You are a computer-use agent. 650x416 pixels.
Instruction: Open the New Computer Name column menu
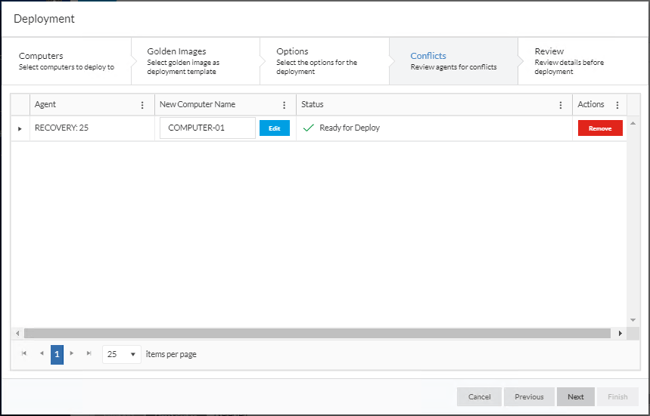click(x=284, y=105)
